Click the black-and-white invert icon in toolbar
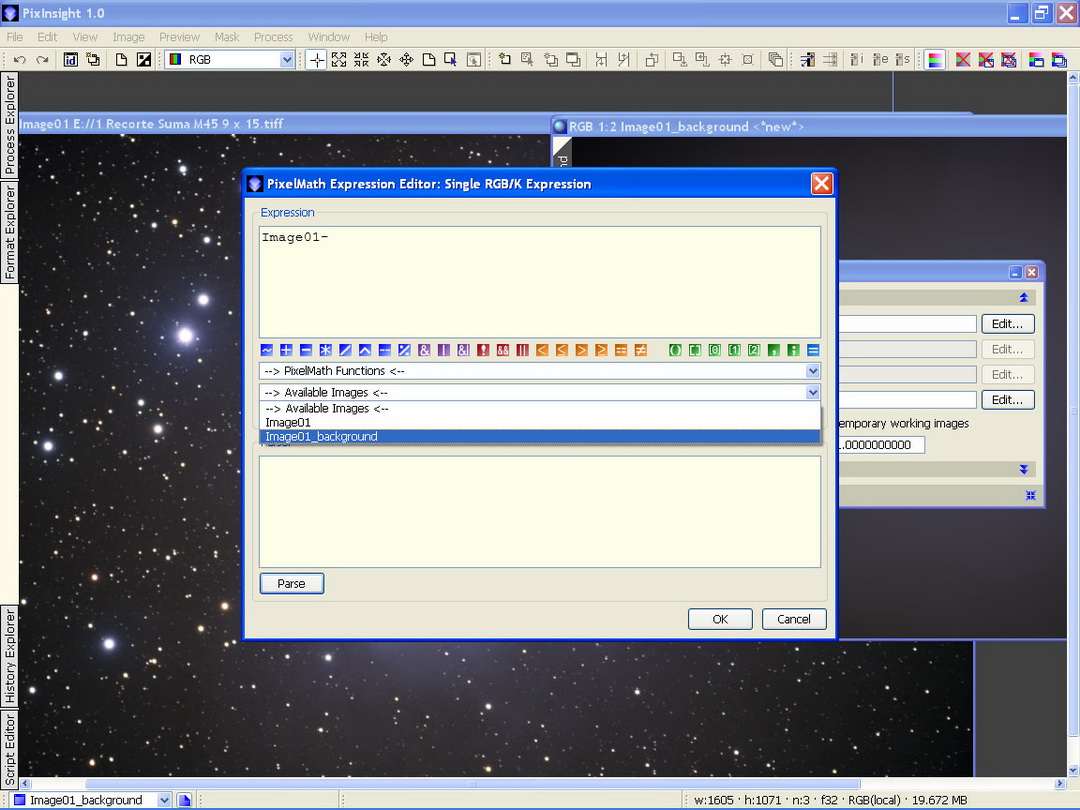1080x810 pixels. coord(144,60)
